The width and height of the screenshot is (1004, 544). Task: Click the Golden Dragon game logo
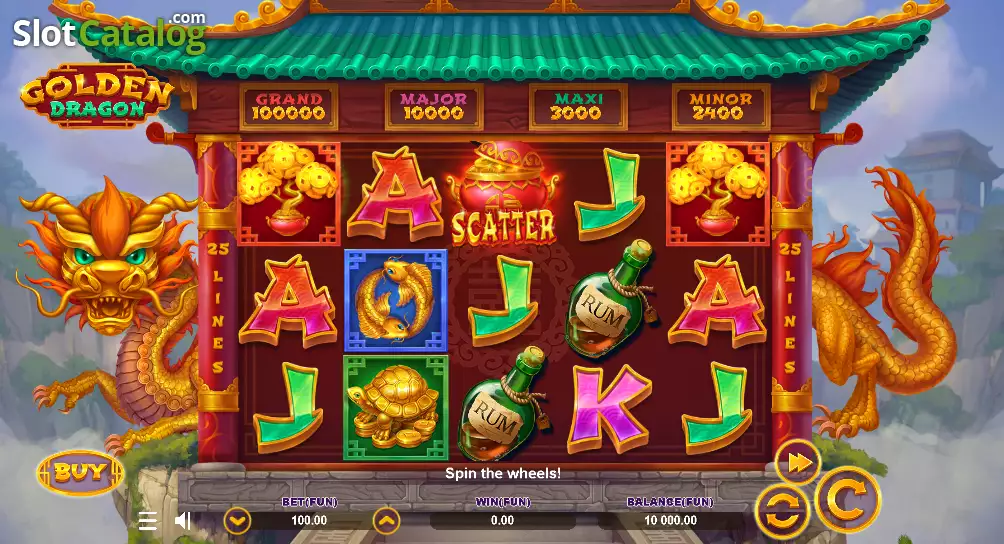97,95
